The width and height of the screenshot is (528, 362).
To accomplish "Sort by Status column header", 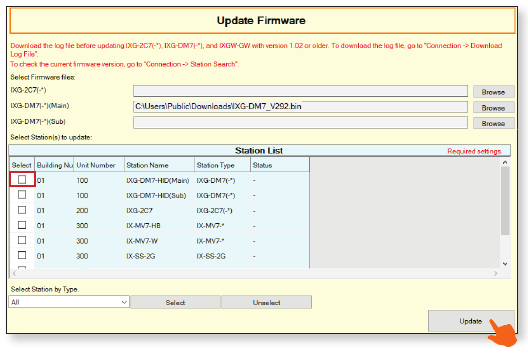I will pos(280,165).
